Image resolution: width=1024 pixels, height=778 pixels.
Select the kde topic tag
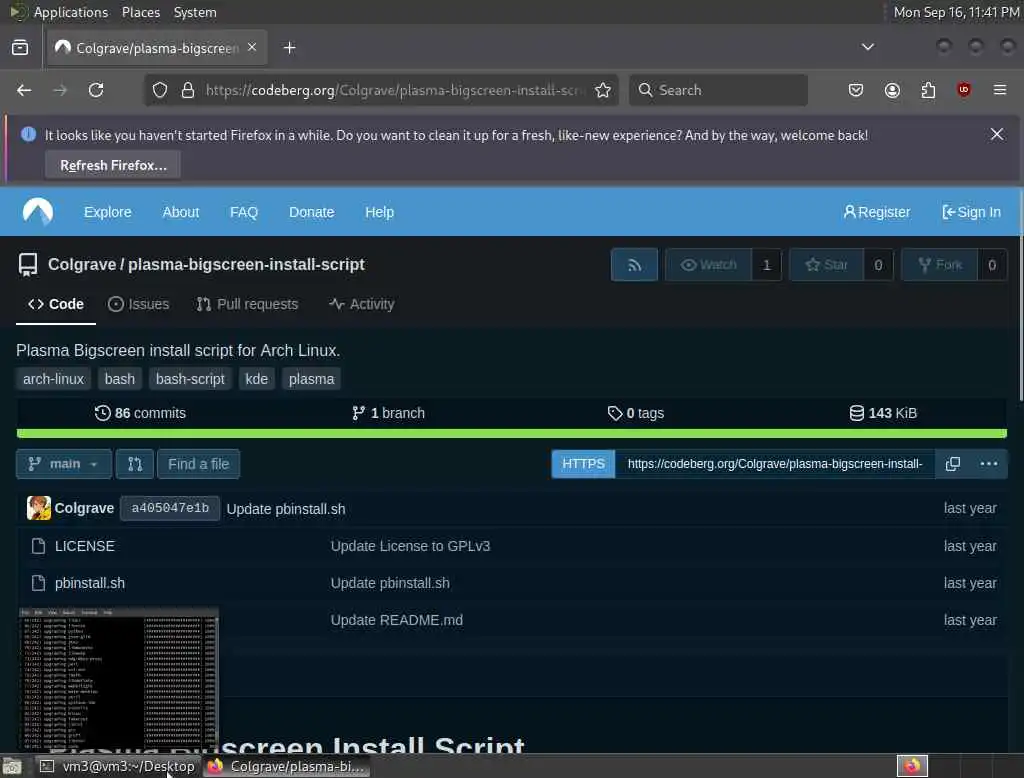[x=257, y=379]
